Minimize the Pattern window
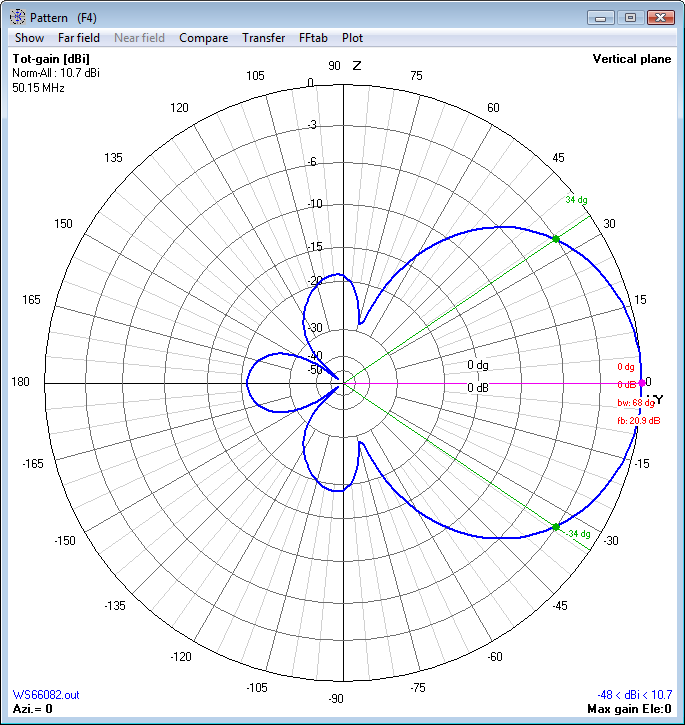Screen dimensions: 685x725 click(600, 18)
